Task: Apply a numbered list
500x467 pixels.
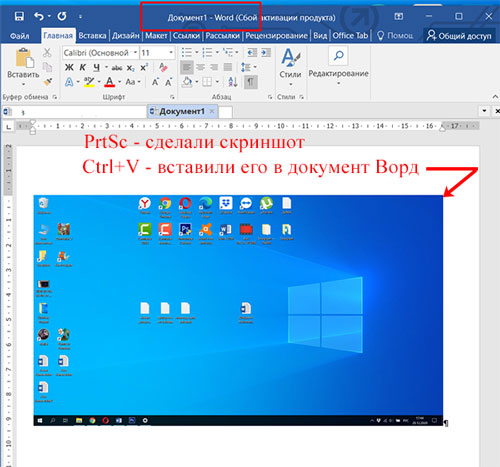Action: (x=207, y=52)
